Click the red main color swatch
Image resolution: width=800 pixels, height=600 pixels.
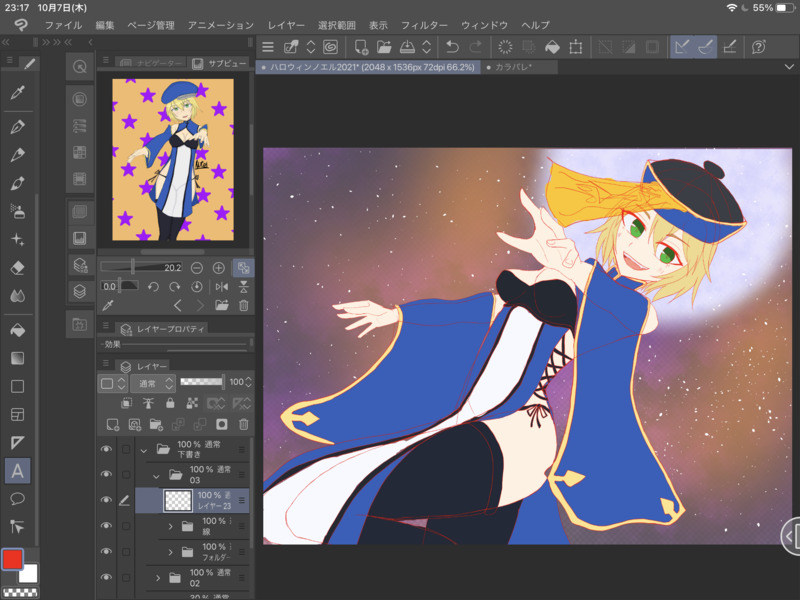[x=12, y=559]
